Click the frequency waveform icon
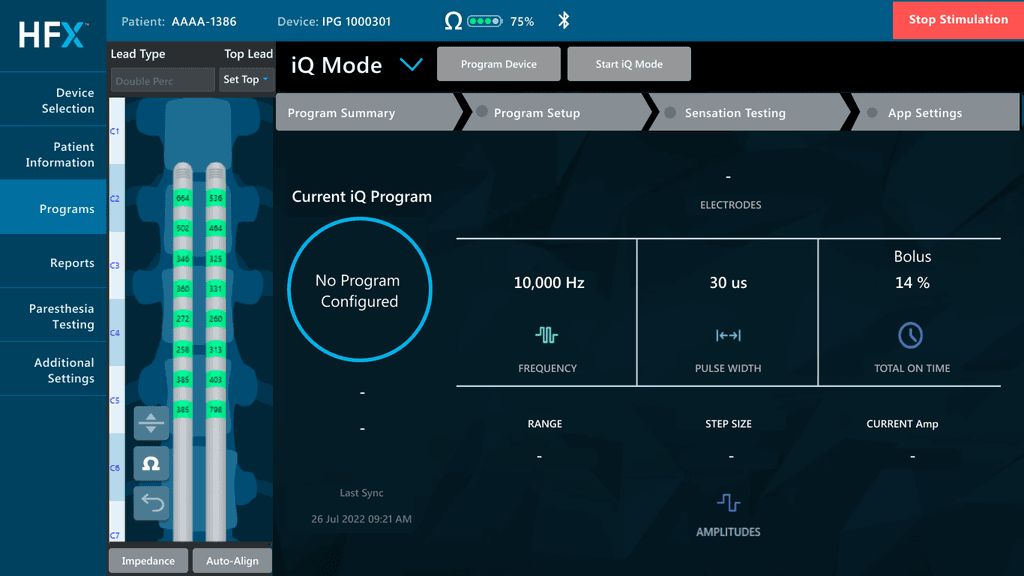This screenshot has width=1024, height=576. point(547,335)
